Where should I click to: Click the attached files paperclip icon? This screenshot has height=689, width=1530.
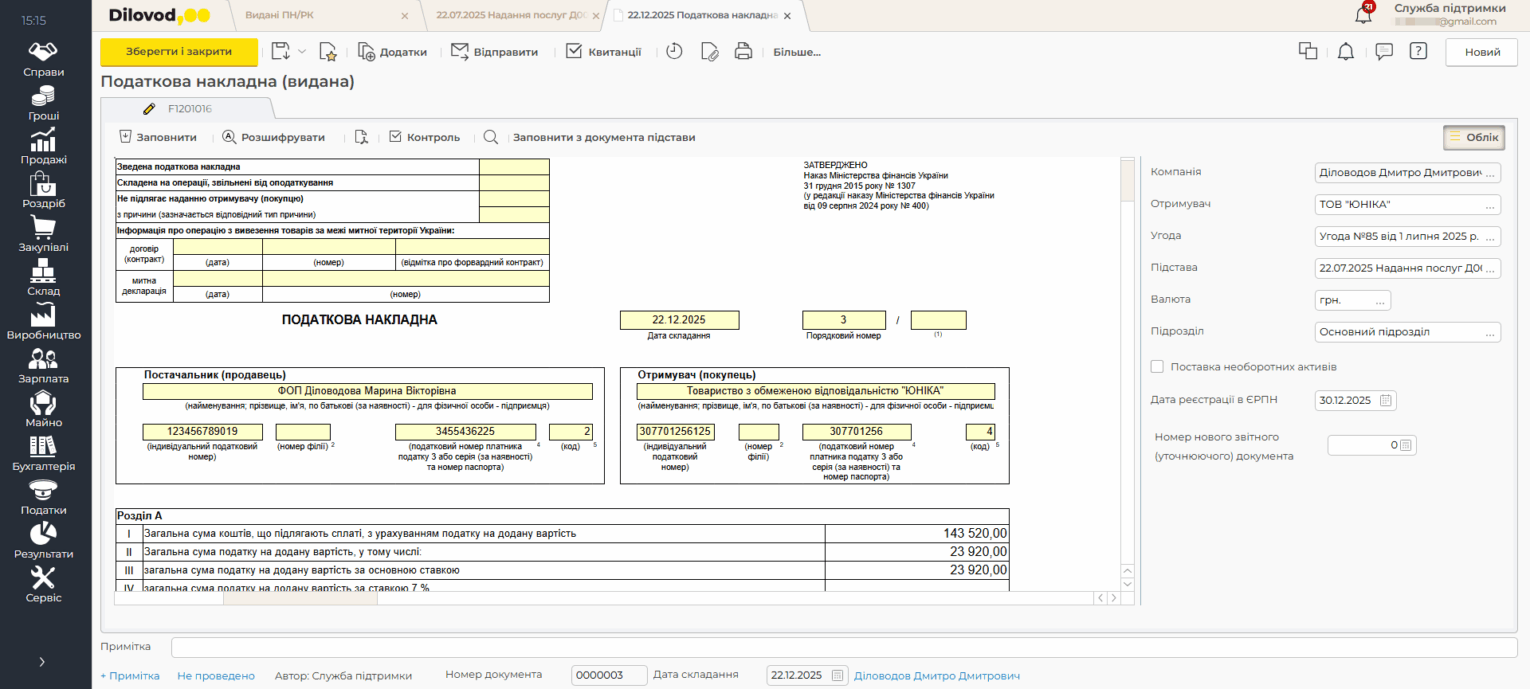709,52
